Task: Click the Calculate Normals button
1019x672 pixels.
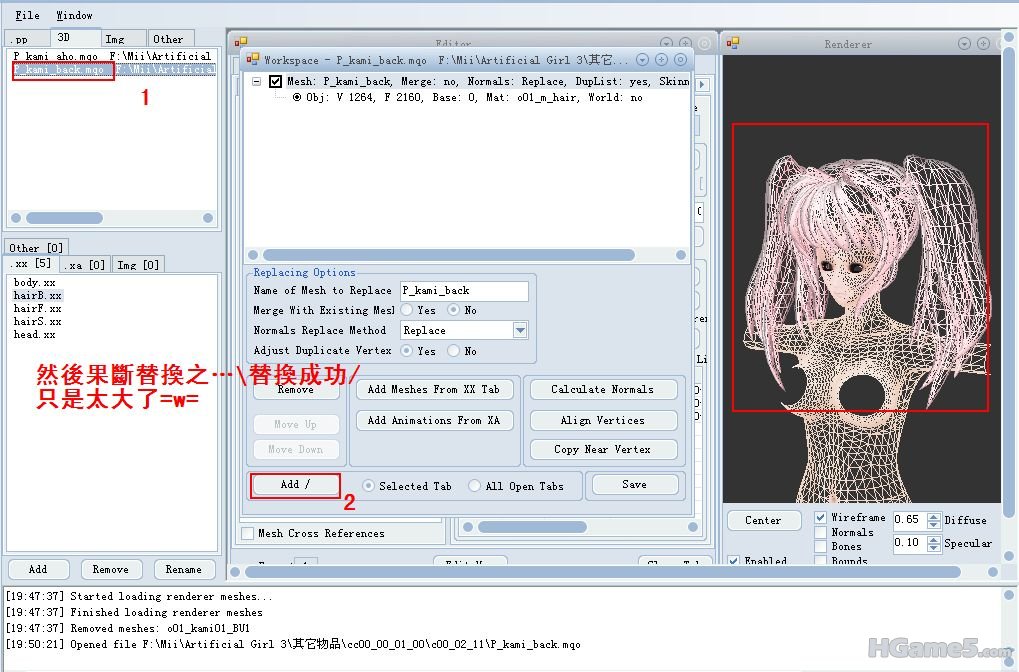Action: (603, 389)
